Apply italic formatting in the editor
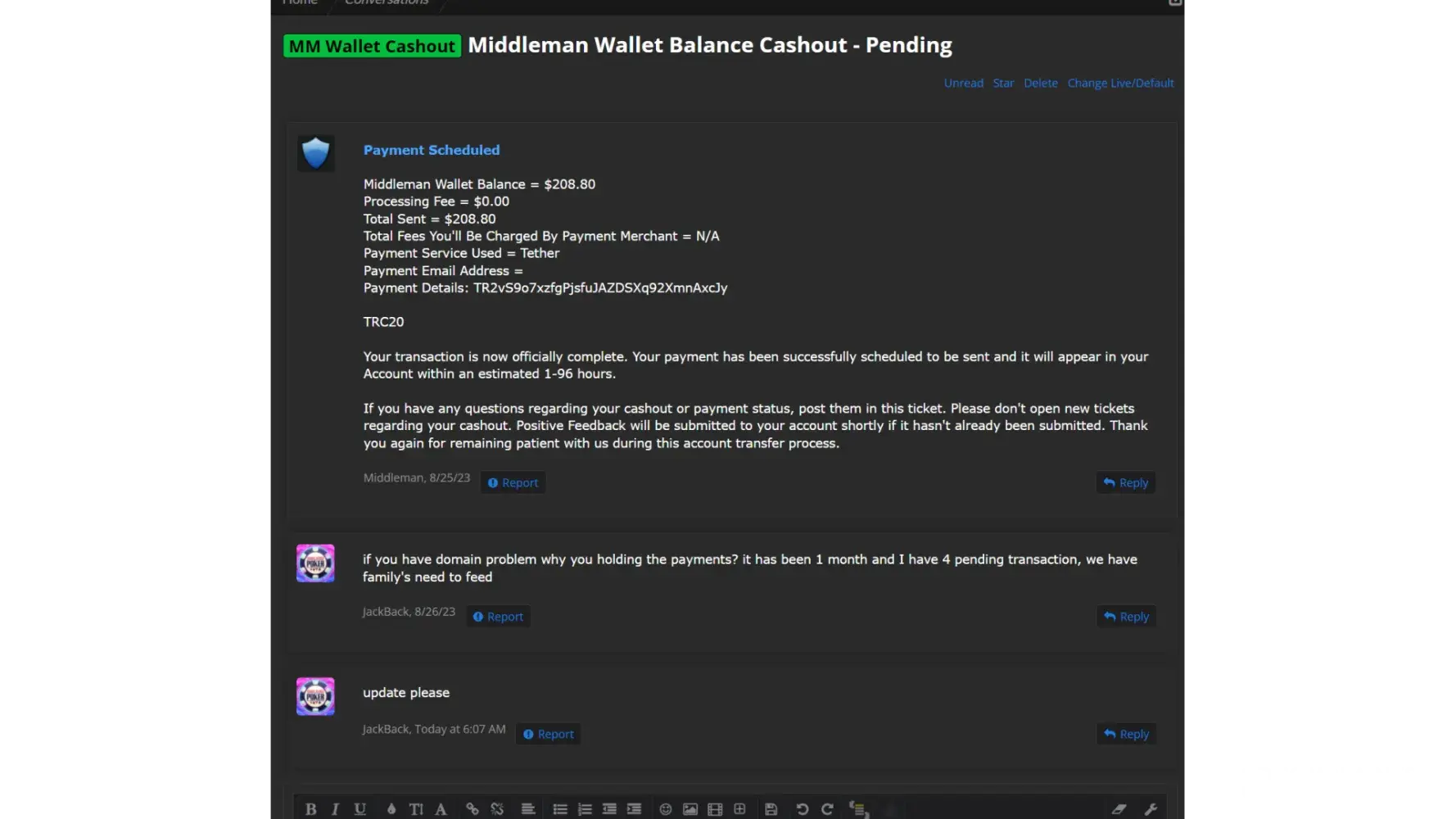1456x819 pixels. [x=335, y=809]
